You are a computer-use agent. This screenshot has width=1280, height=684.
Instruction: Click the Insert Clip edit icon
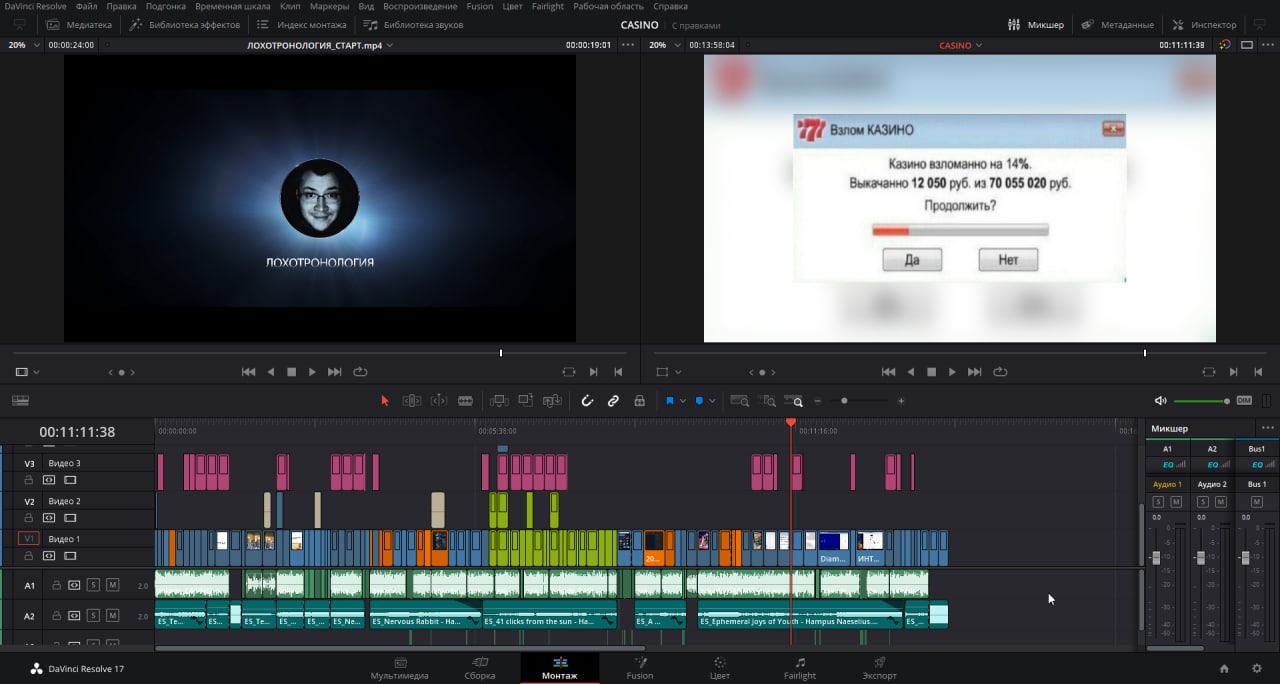click(499, 400)
